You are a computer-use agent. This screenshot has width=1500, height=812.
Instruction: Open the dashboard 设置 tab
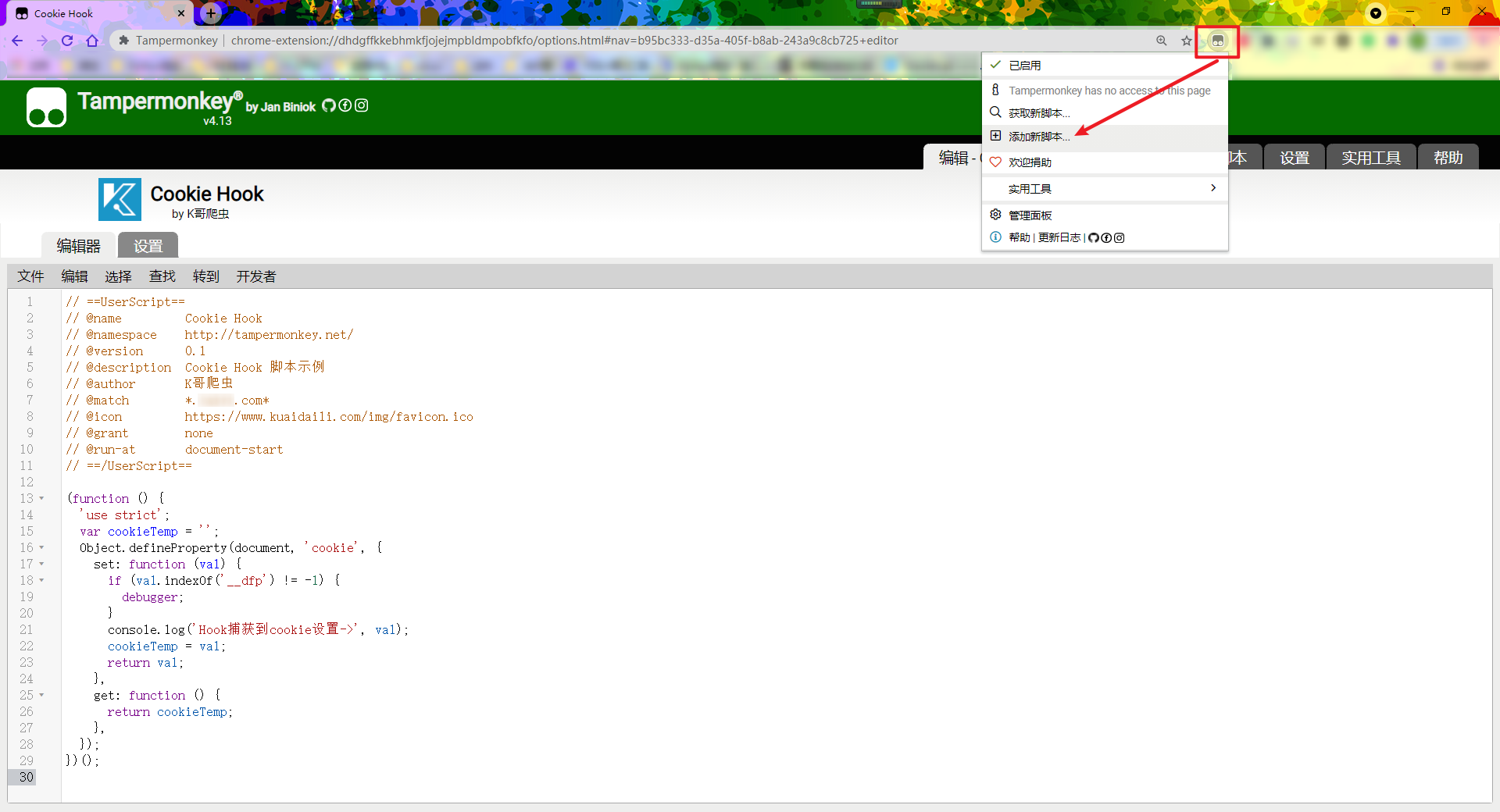[1294, 157]
